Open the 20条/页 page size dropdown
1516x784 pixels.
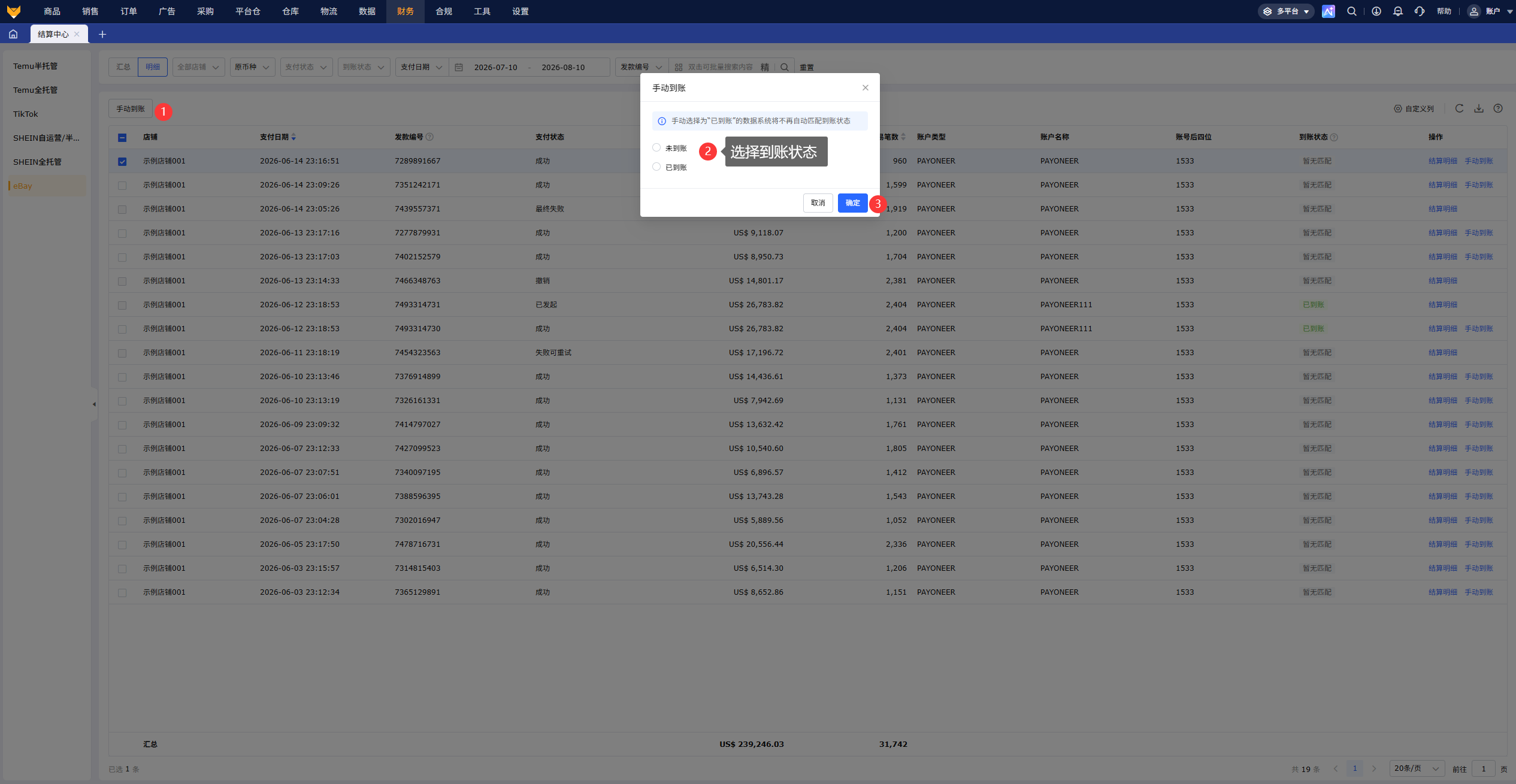pos(1417,768)
